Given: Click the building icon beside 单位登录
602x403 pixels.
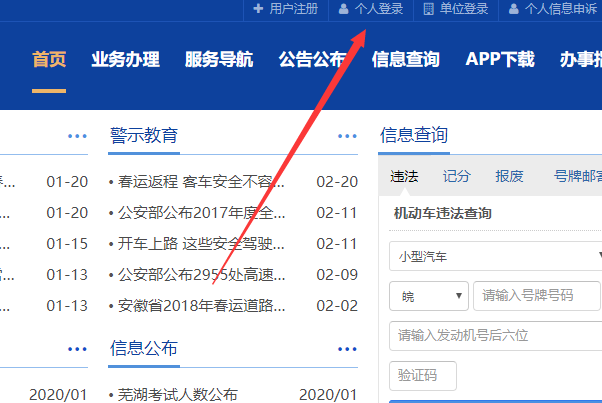Looking at the screenshot, I should coord(428,9).
